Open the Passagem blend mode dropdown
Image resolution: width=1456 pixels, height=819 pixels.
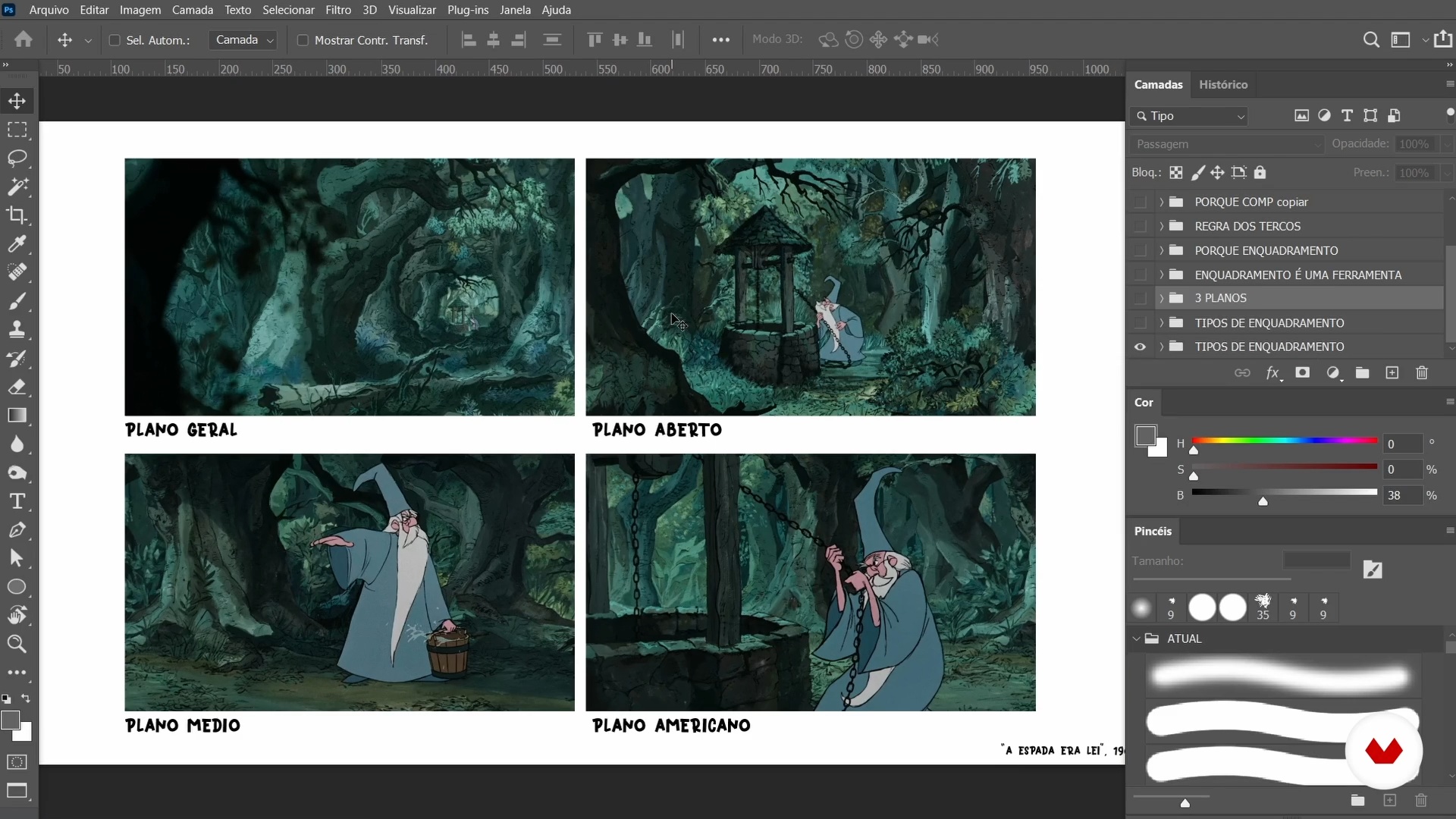coord(1226,144)
